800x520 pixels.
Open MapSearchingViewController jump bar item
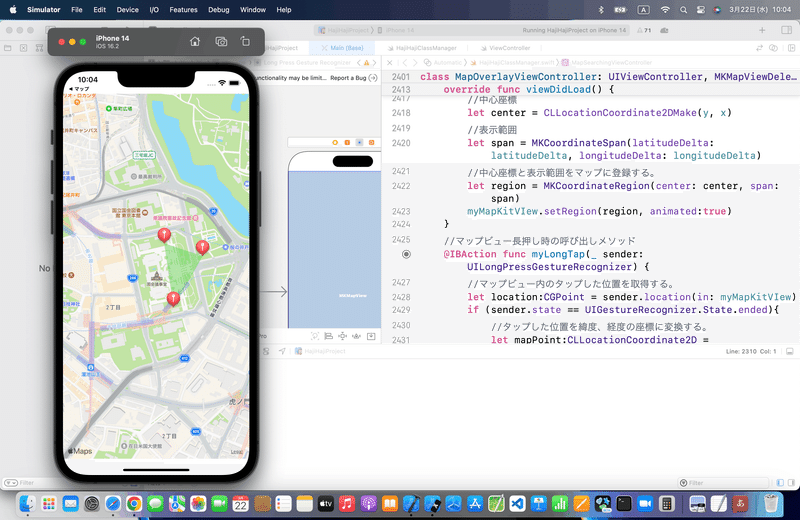coord(607,63)
